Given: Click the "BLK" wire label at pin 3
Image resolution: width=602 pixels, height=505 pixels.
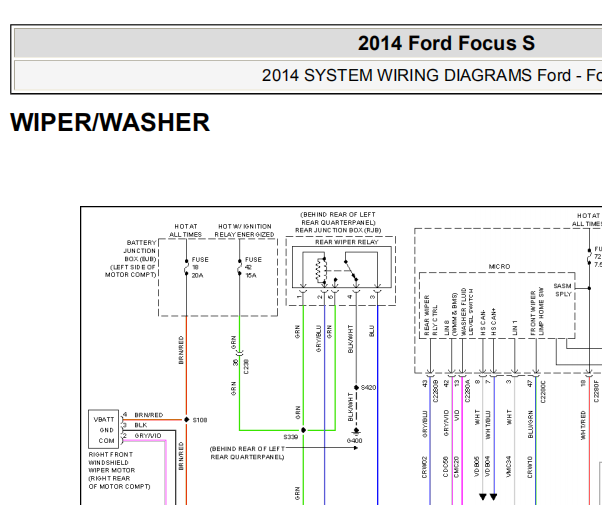Looking at the screenshot, I should 141,425.
